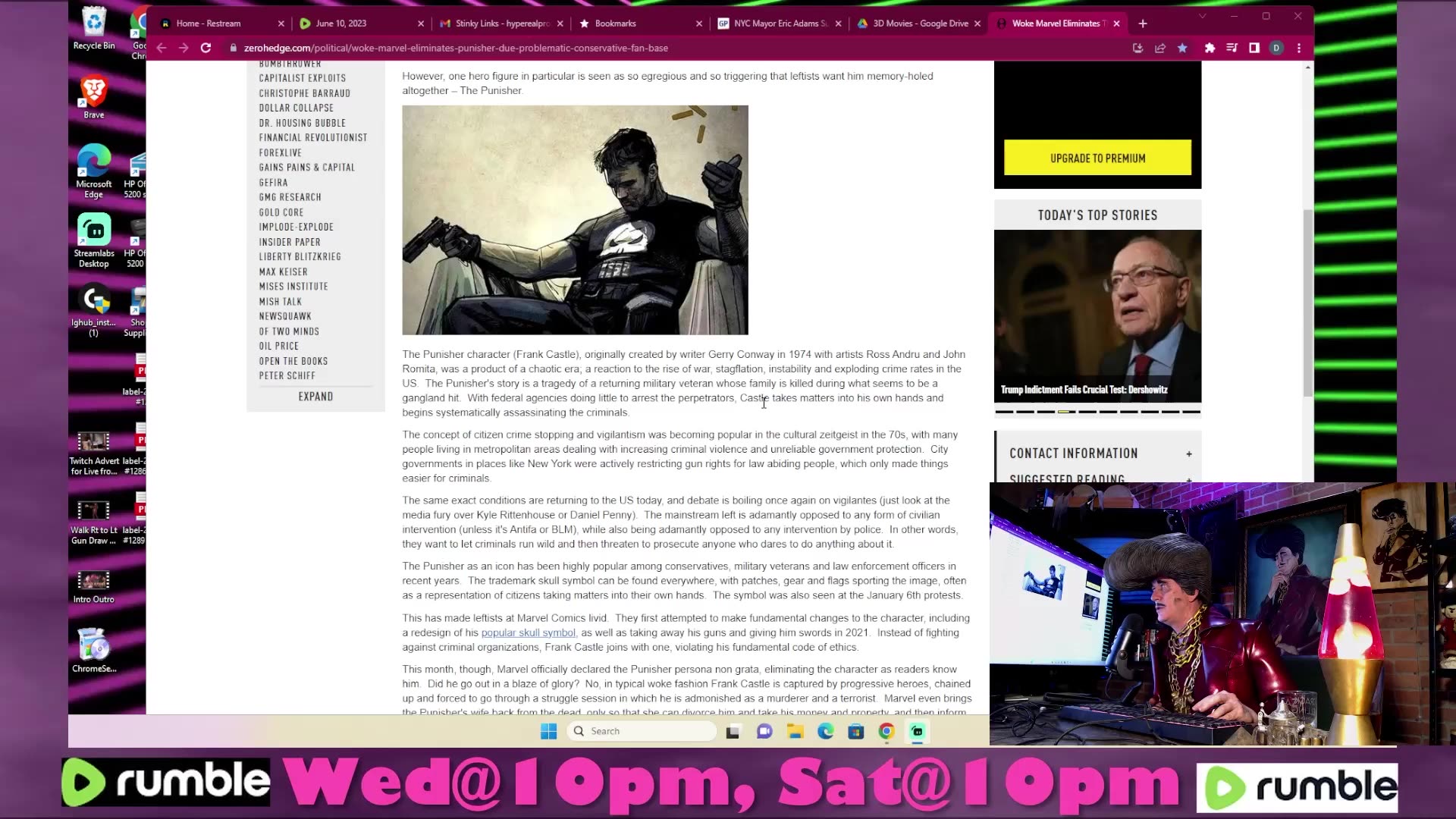The width and height of the screenshot is (1456, 819).
Task: Open tab search dropdown chevron
Action: point(1202,16)
